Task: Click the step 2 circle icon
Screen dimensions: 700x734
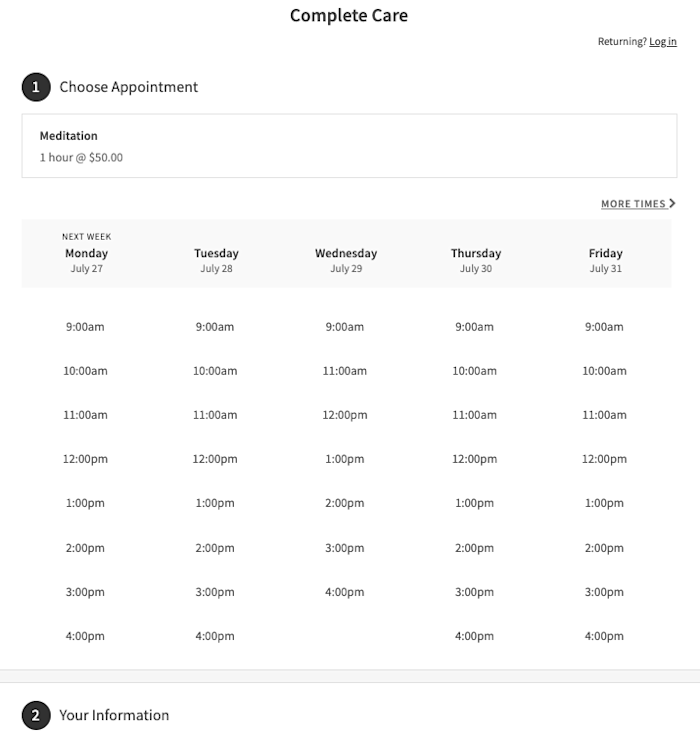Action: [36, 715]
